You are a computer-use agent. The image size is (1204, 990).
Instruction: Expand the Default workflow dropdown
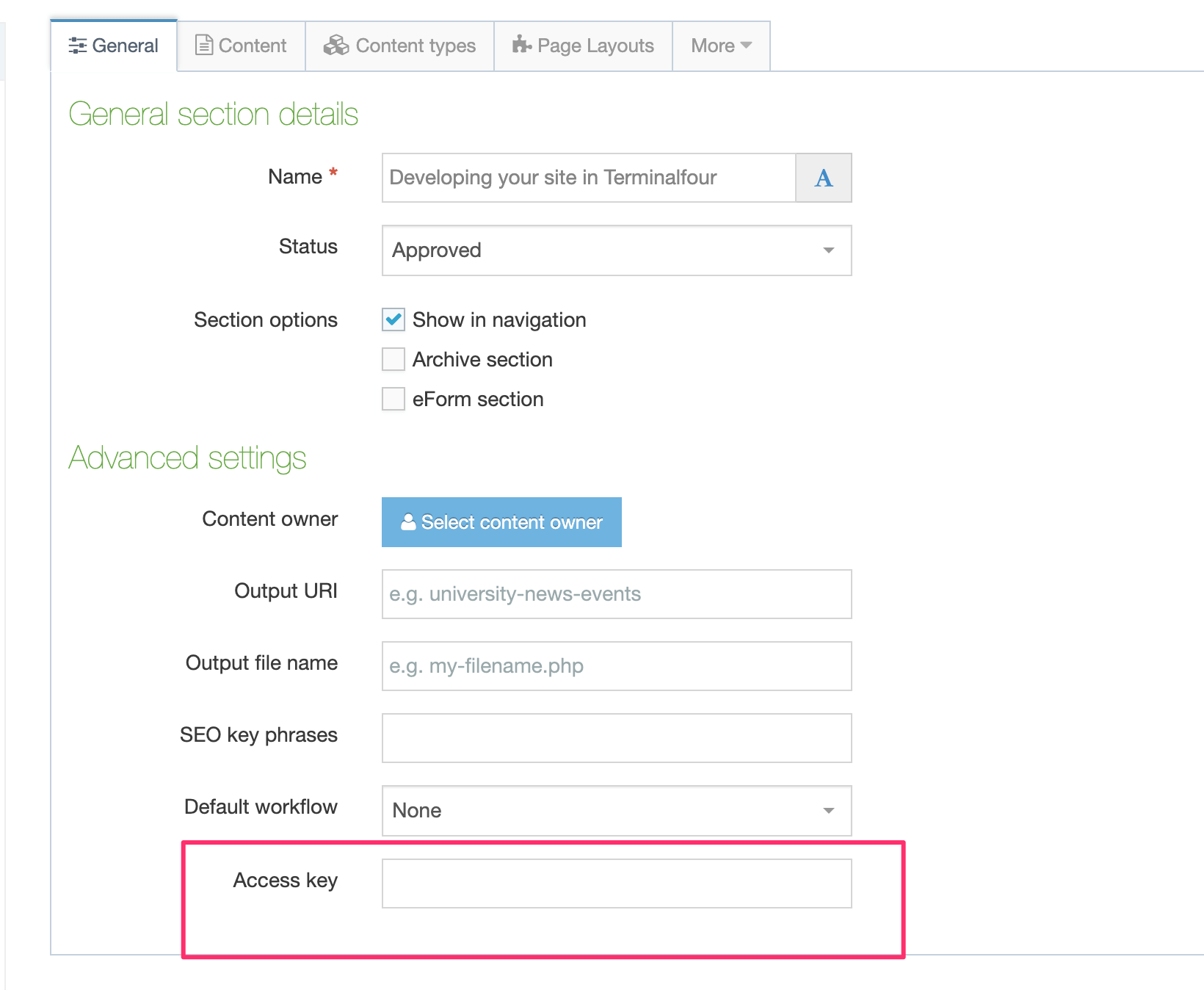(x=616, y=811)
